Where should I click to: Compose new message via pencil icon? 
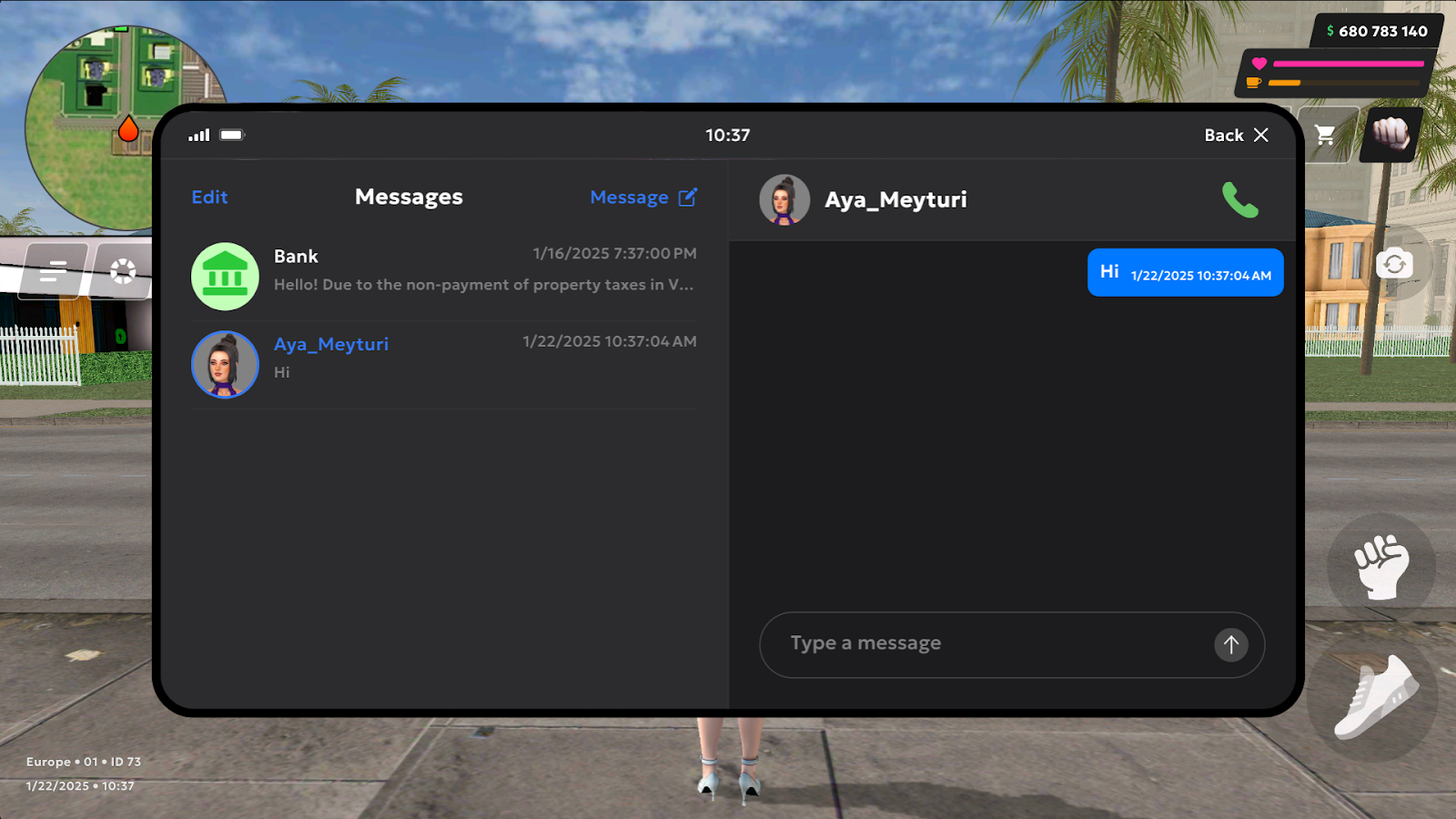688,197
